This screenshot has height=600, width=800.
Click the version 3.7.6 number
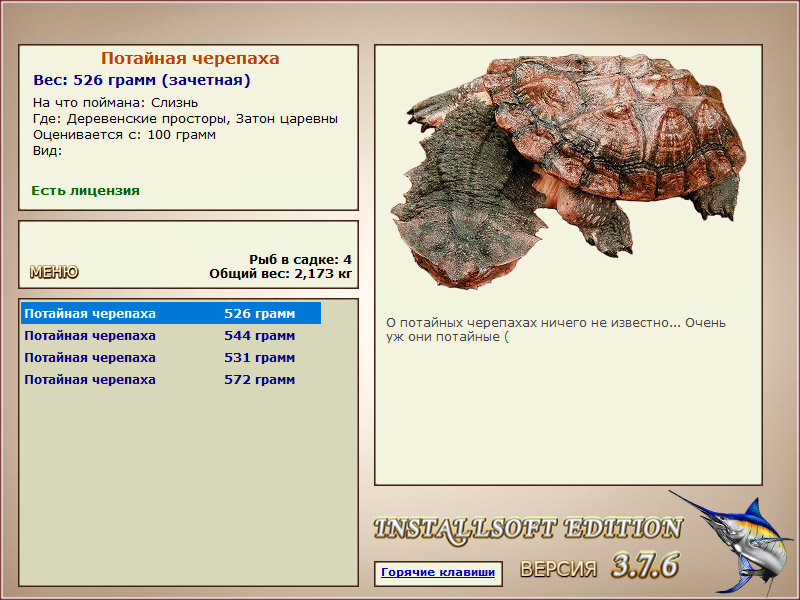coord(645,565)
